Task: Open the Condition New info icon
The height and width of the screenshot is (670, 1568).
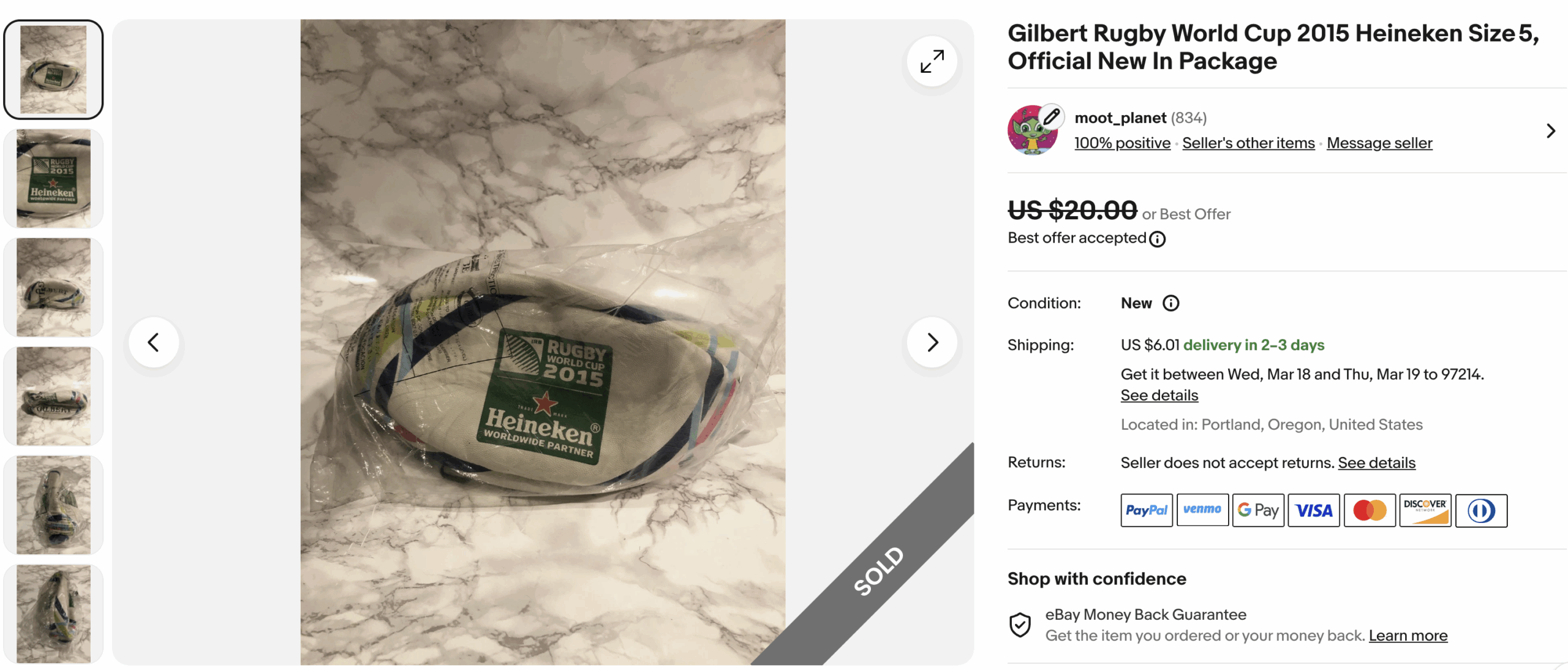Action: point(1170,303)
